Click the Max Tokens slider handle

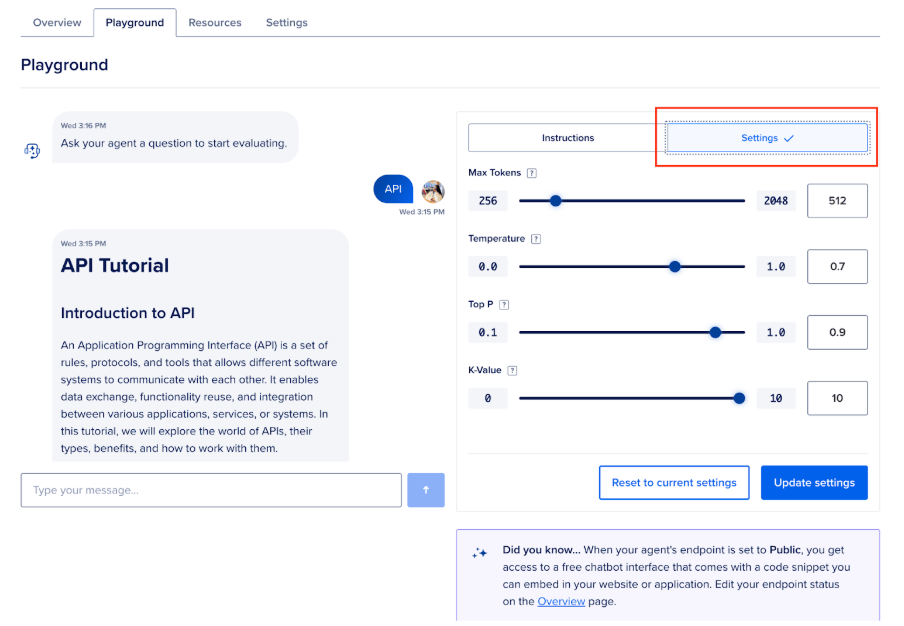[x=555, y=201]
